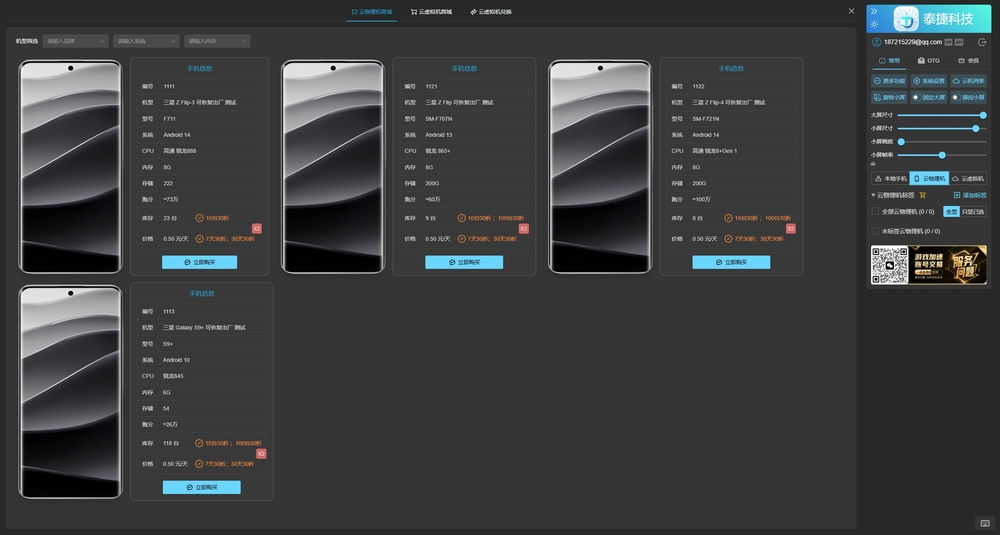Click the logout icon beside the email
This screenshot has height=535, width=1000.
coord(982,42)
